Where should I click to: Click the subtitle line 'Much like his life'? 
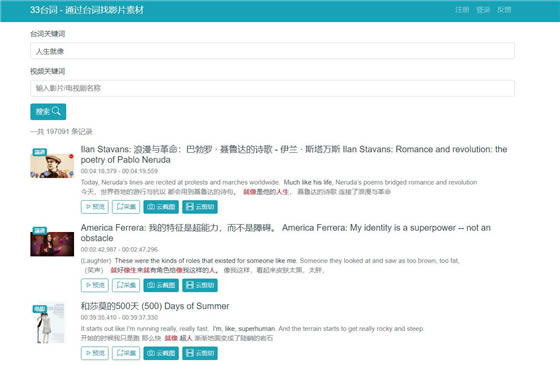(x=308, y=182)
